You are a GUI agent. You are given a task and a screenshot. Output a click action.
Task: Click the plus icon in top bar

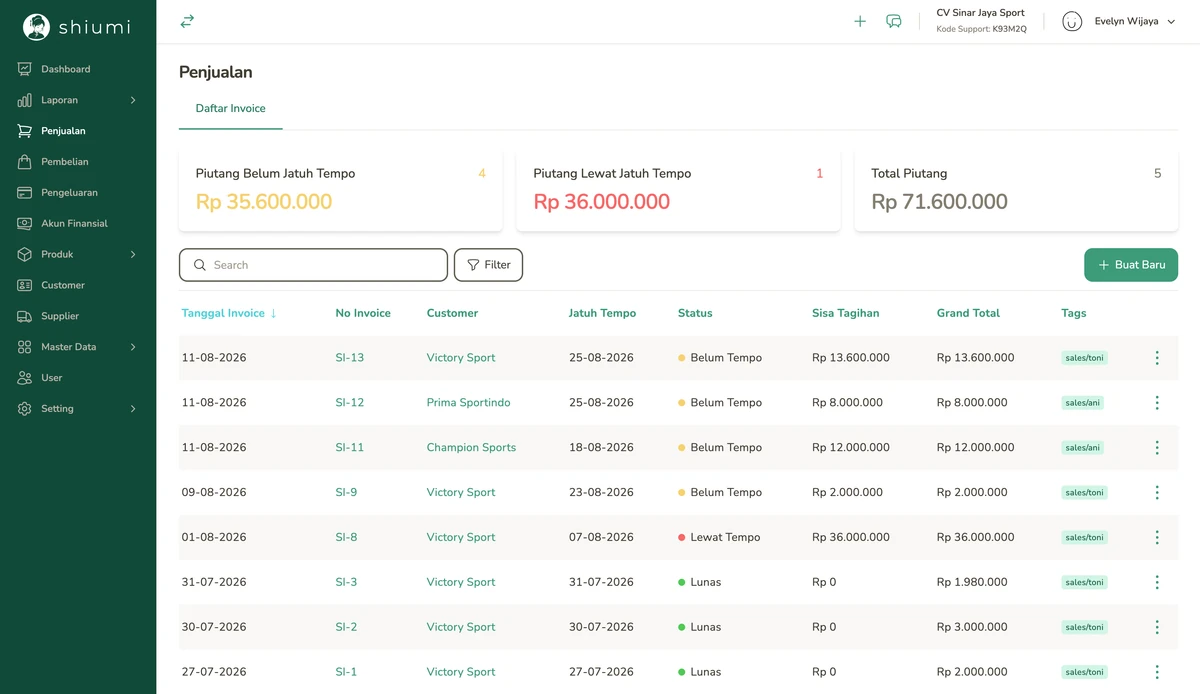860,21
